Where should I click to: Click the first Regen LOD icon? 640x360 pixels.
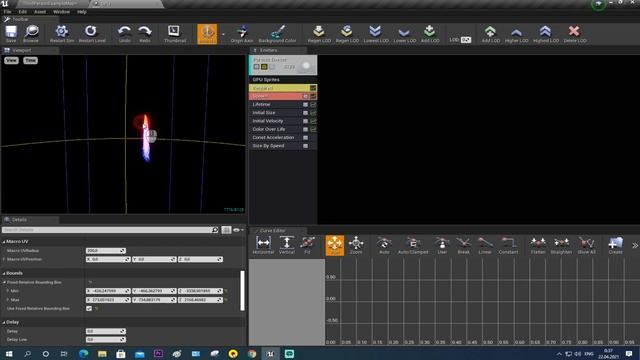point(319,33)
